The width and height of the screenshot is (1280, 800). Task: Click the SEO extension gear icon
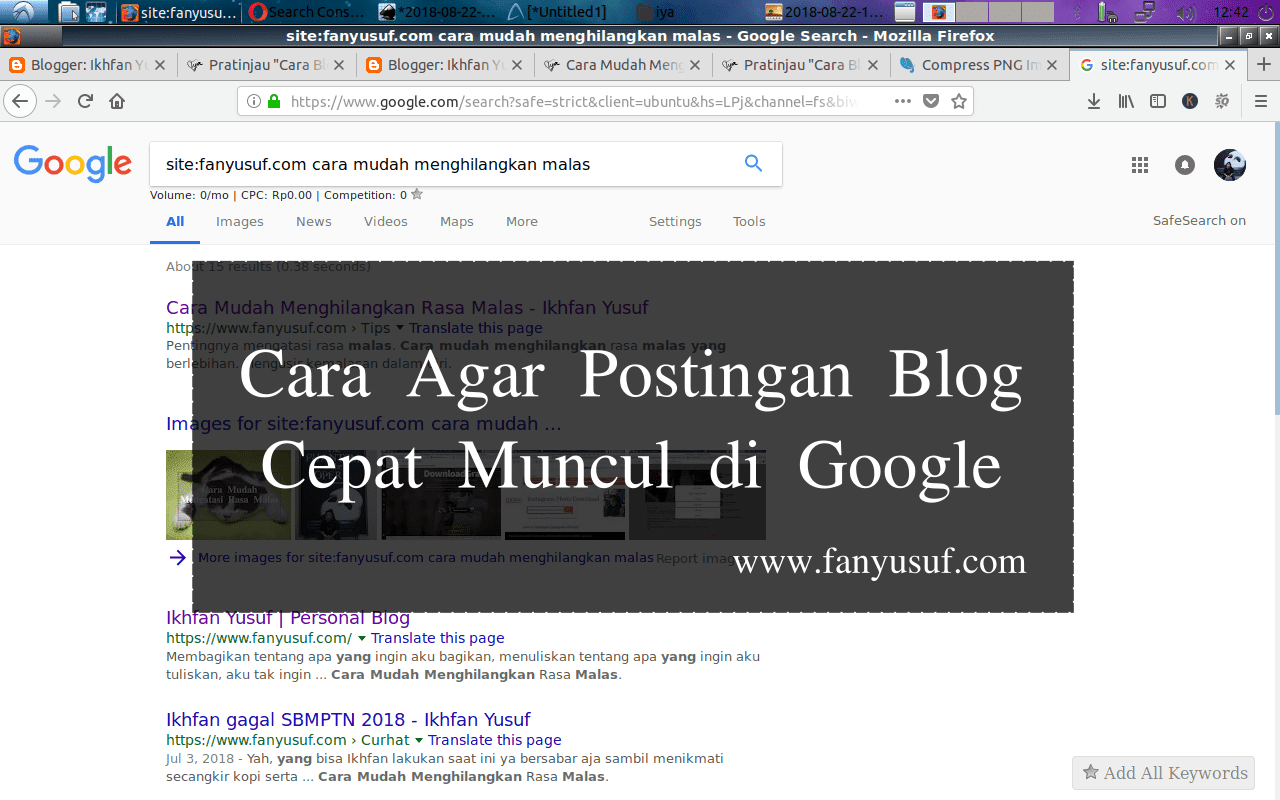pyautogui.click(x=1222, y=101)
